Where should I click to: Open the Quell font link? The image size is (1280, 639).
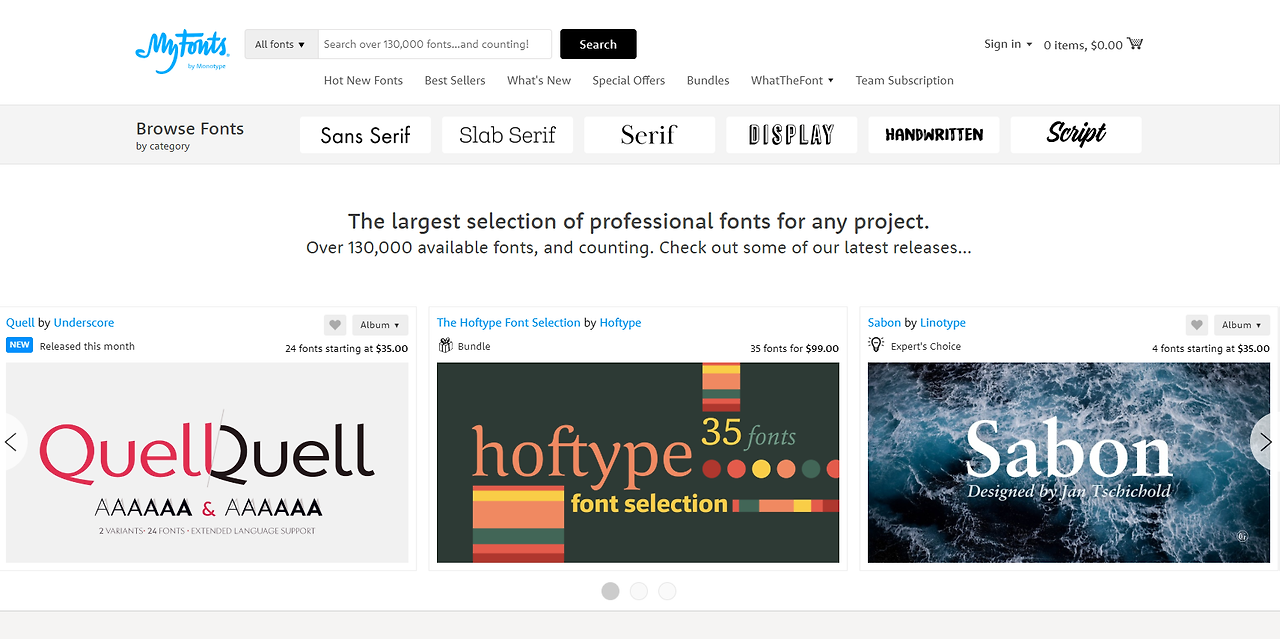tap(20, 323)
